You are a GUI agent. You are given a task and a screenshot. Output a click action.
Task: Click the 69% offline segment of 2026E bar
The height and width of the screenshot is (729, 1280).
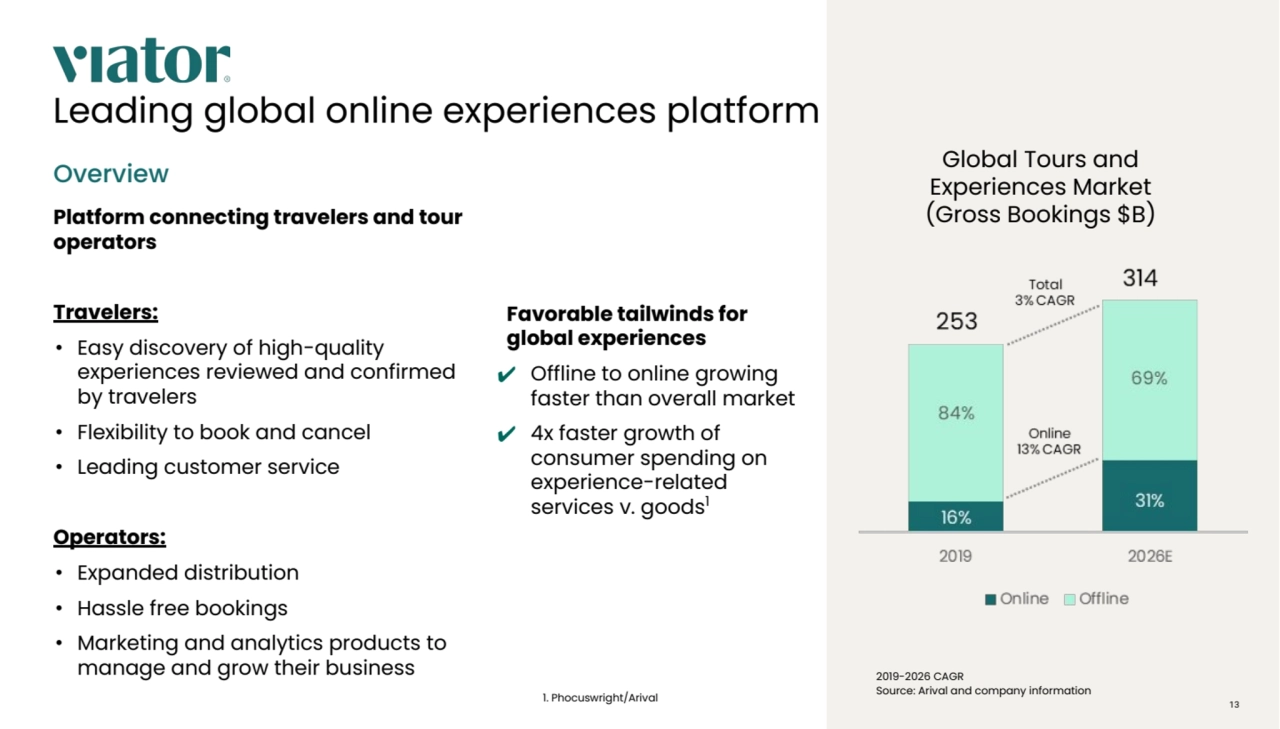(1149, 381)
